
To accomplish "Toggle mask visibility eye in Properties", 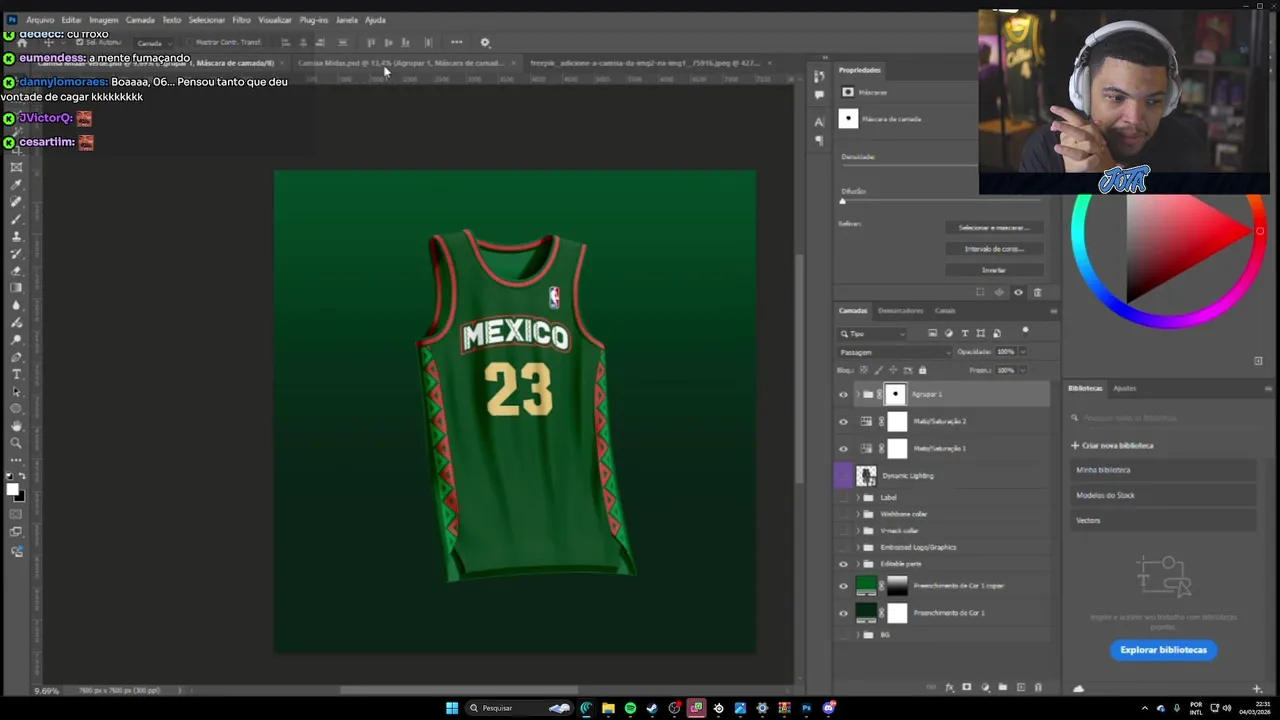I will pyautogui.click(x=1018, y=292).
